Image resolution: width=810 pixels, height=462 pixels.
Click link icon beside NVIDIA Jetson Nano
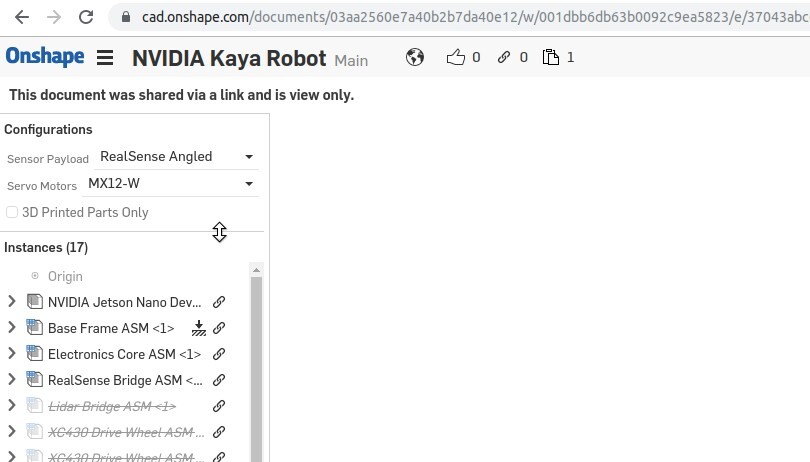coord(220,302)
